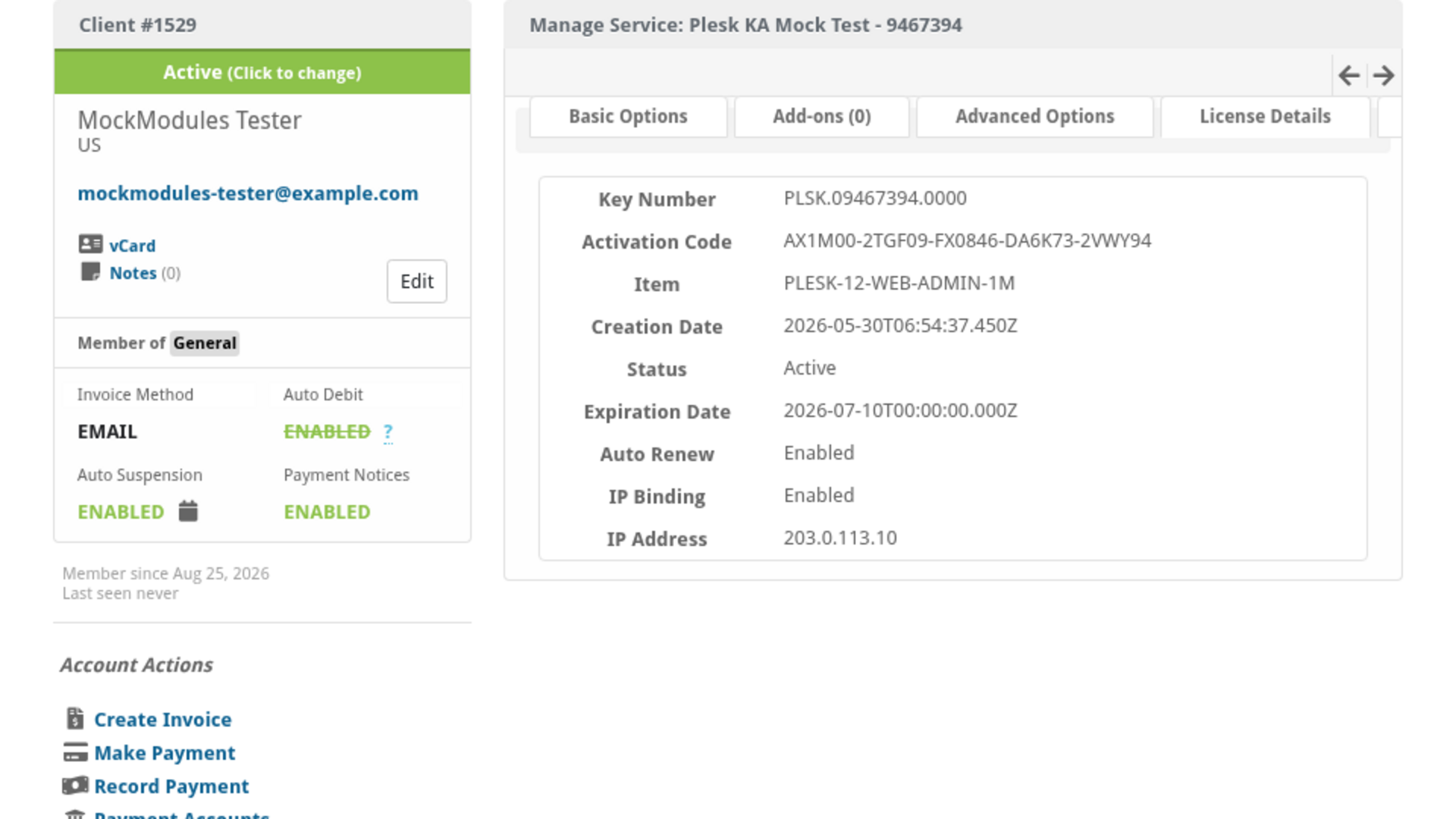Click the IP Binding Enabled value
1456x819 pixels.
pyautogui.click(x=819, y=495)
